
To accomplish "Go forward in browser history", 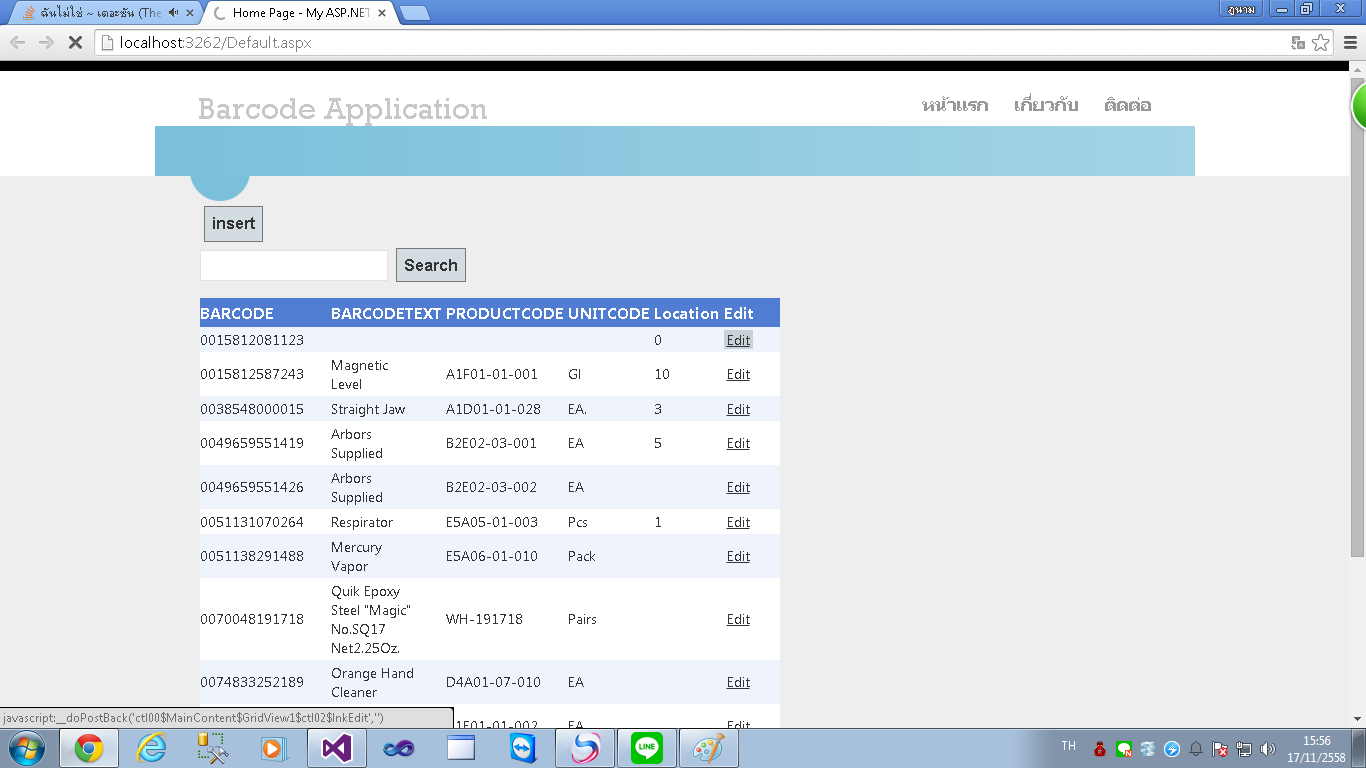I will 46,42.
